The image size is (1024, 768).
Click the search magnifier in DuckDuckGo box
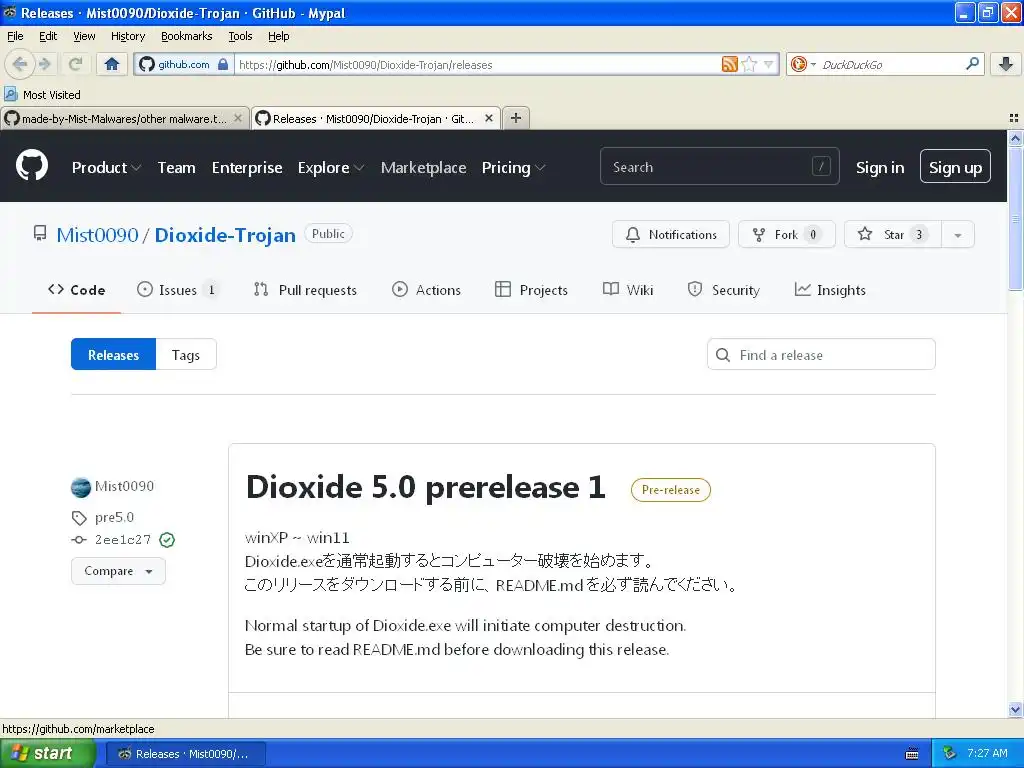coord(972,64)
